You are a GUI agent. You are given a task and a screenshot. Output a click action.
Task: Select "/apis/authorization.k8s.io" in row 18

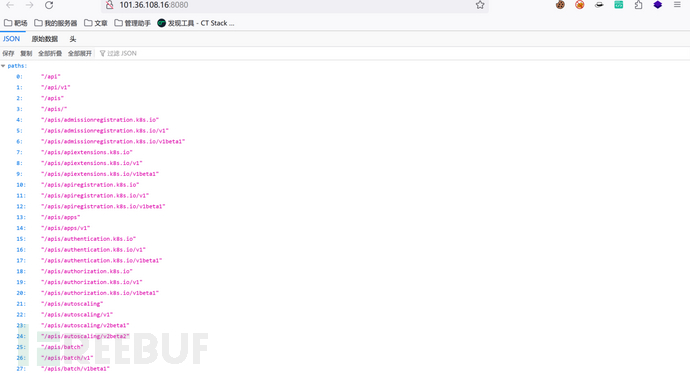[87, 271]
